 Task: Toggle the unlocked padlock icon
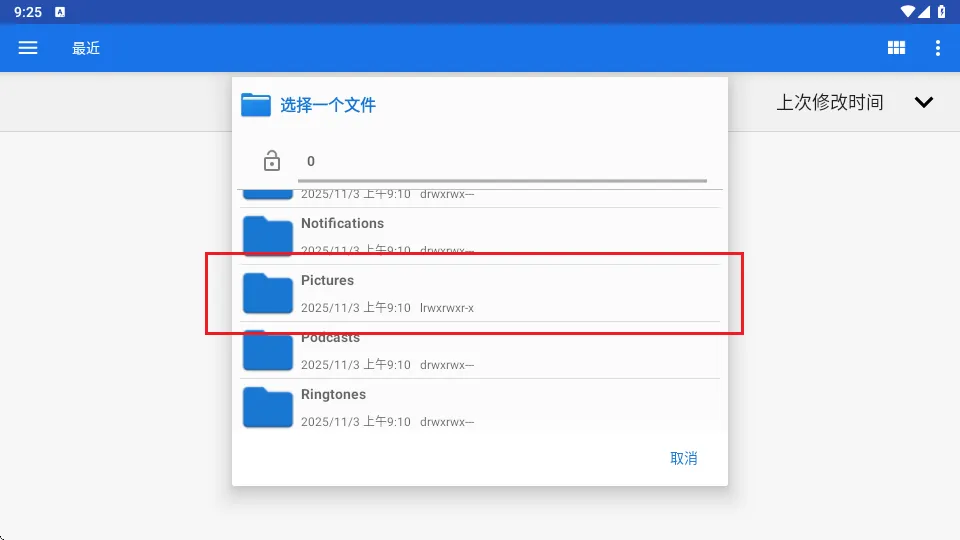271,161
